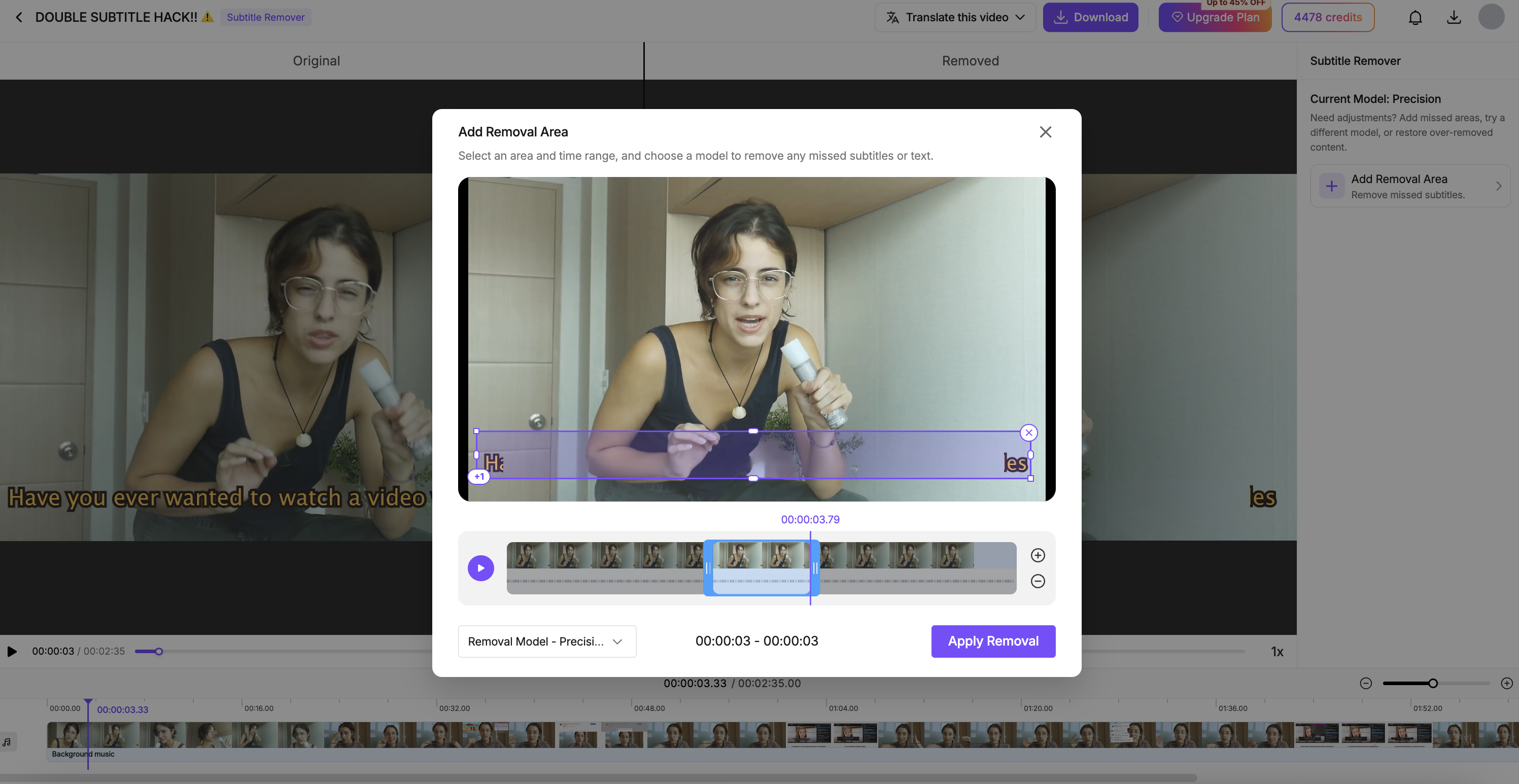Change the 1x playback speed
1519x784 pixels.
tap(1276, 651)
